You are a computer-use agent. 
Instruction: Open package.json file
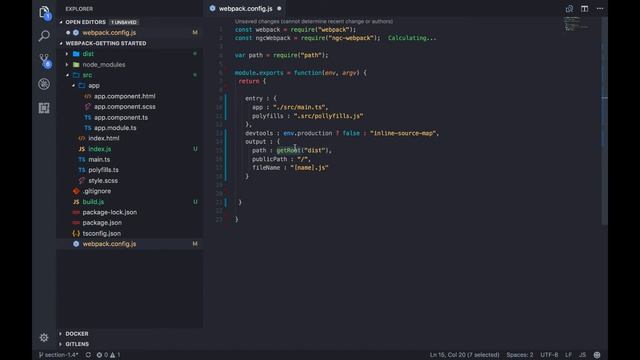[x=102, y=223]
